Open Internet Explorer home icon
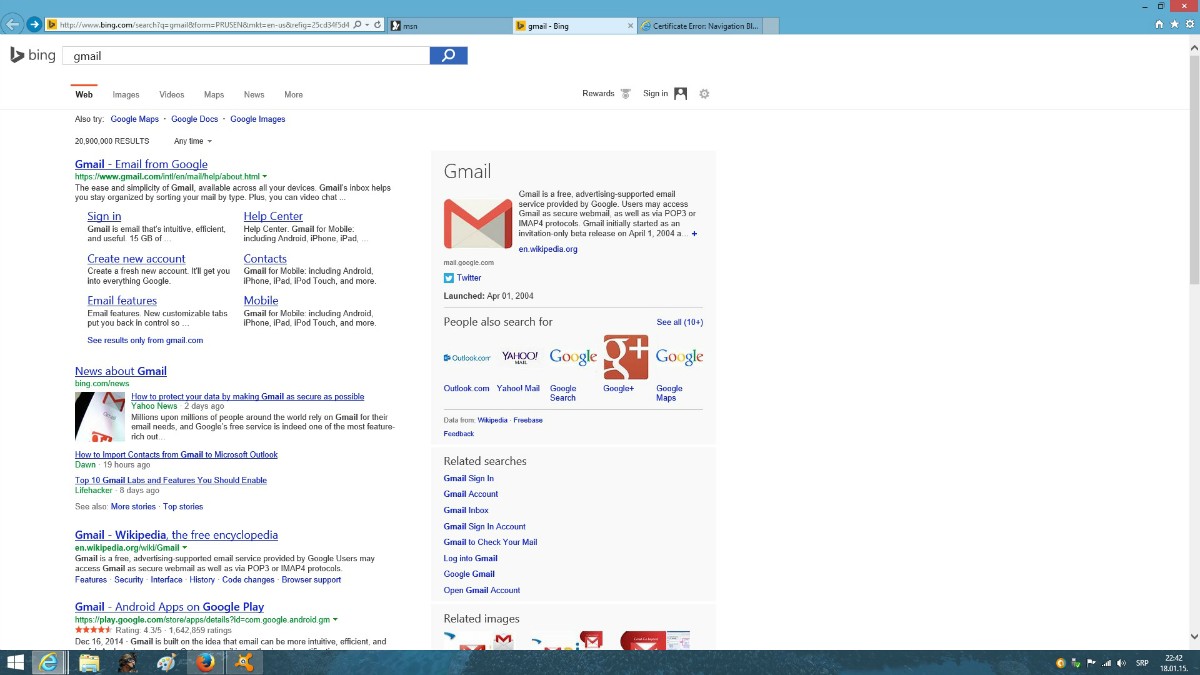 coord(1159,24)
